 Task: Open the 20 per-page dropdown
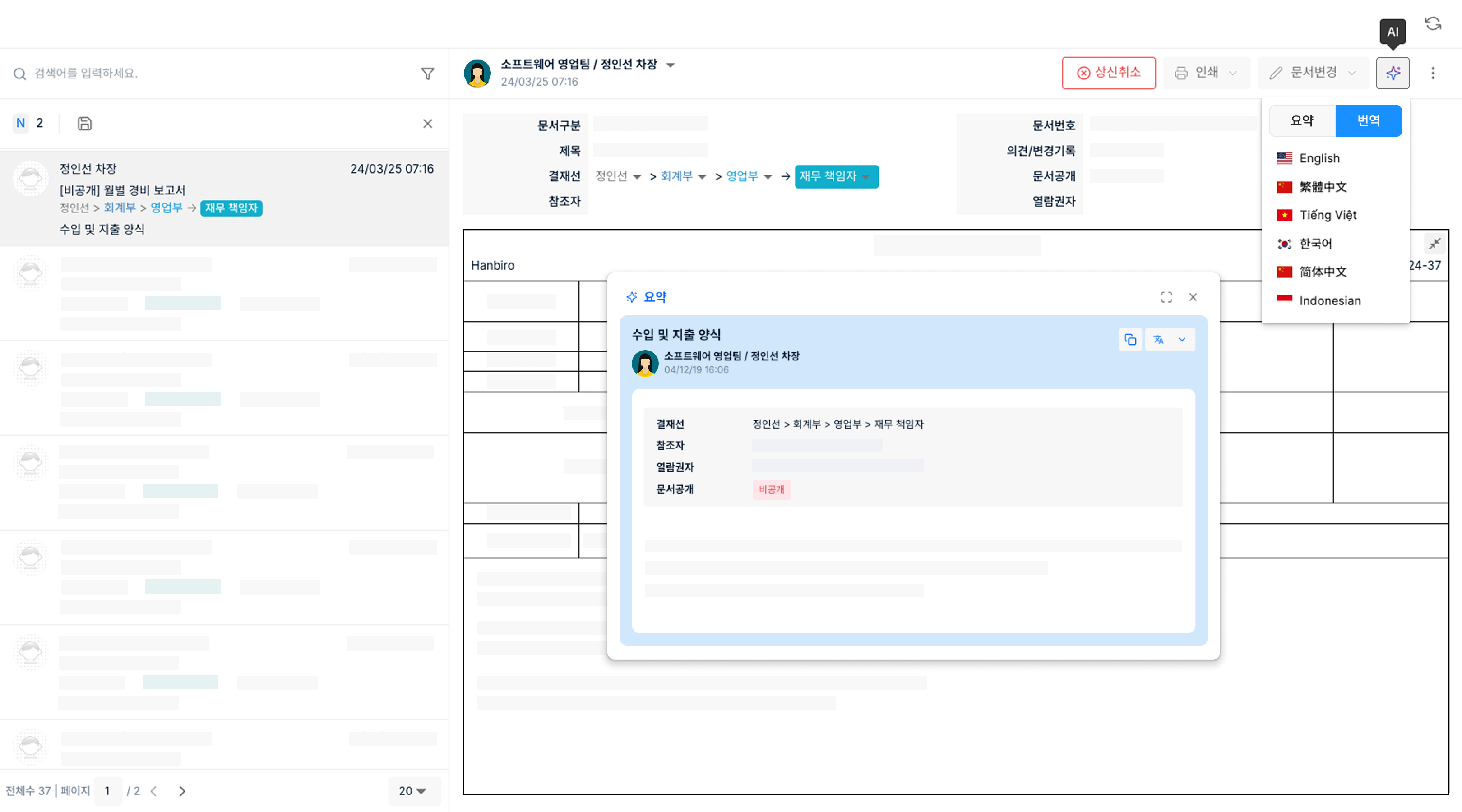tap(412, 790)
